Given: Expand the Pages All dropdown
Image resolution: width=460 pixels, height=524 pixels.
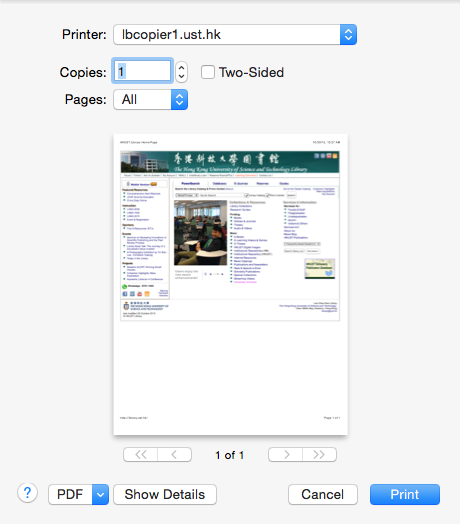Looking at the screenshot, I should tap(150, 100).
